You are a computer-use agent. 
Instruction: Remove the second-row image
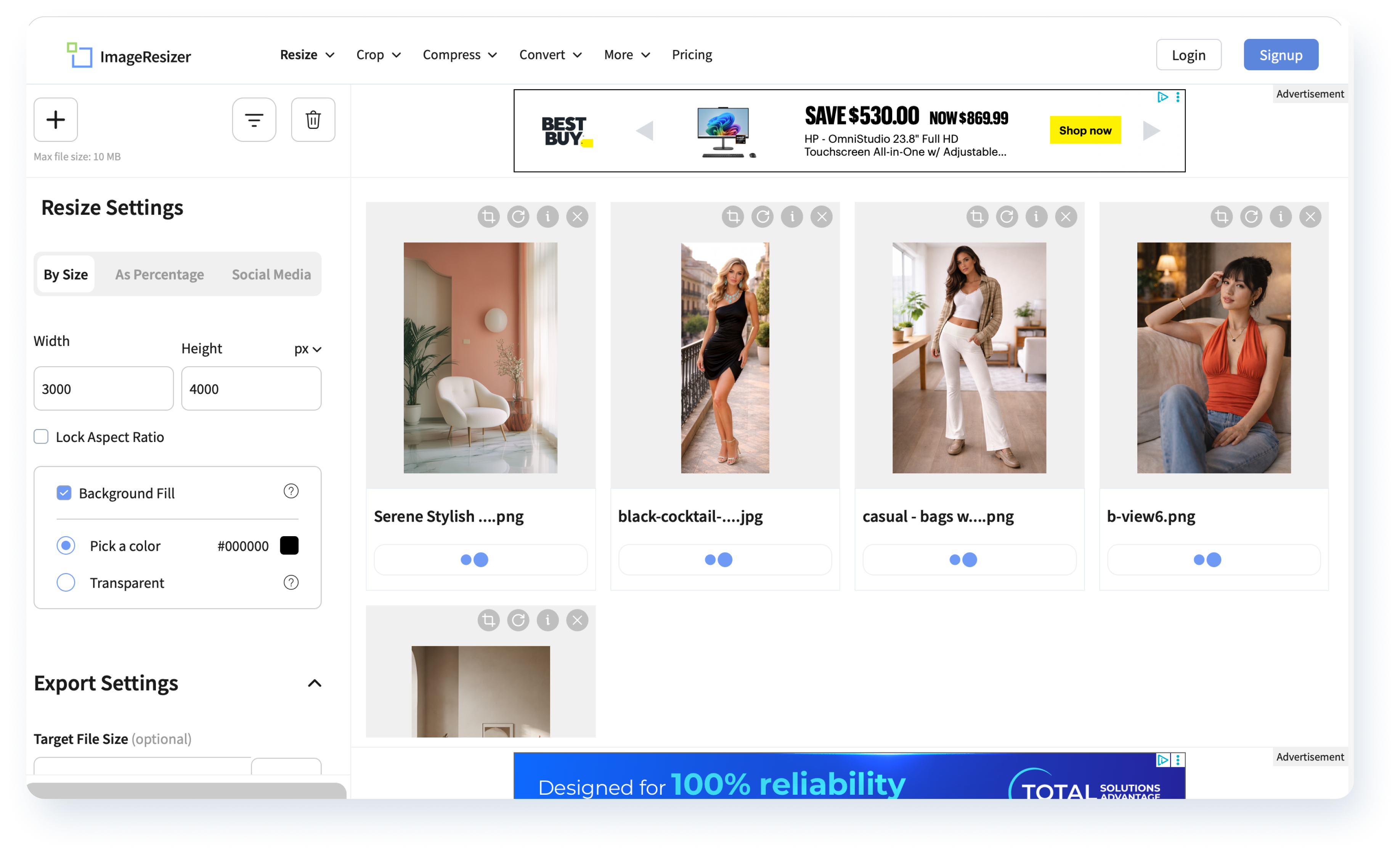pyautogui.click(x=577, y=620)
